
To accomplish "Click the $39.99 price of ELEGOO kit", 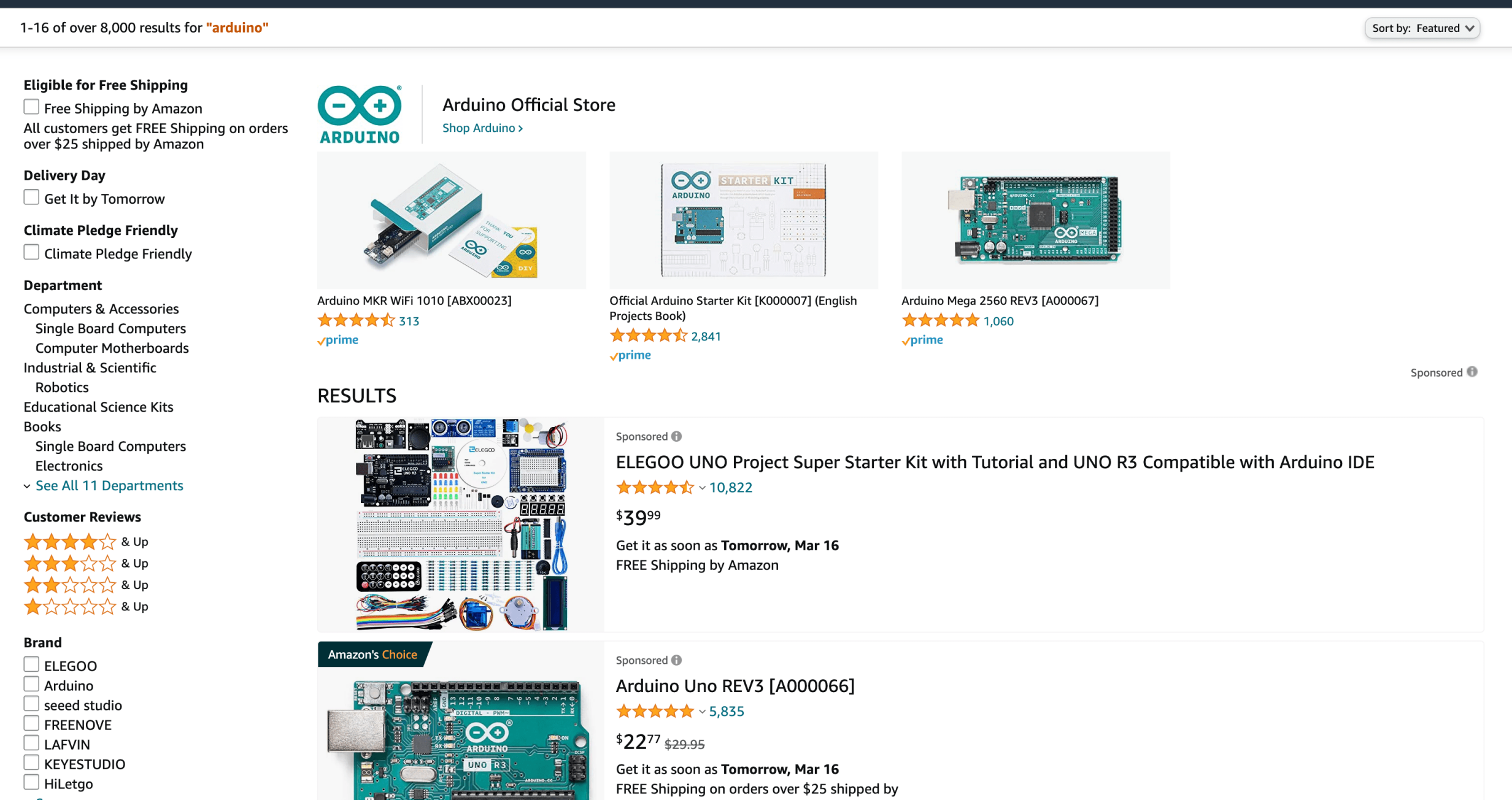I will 638,517.
